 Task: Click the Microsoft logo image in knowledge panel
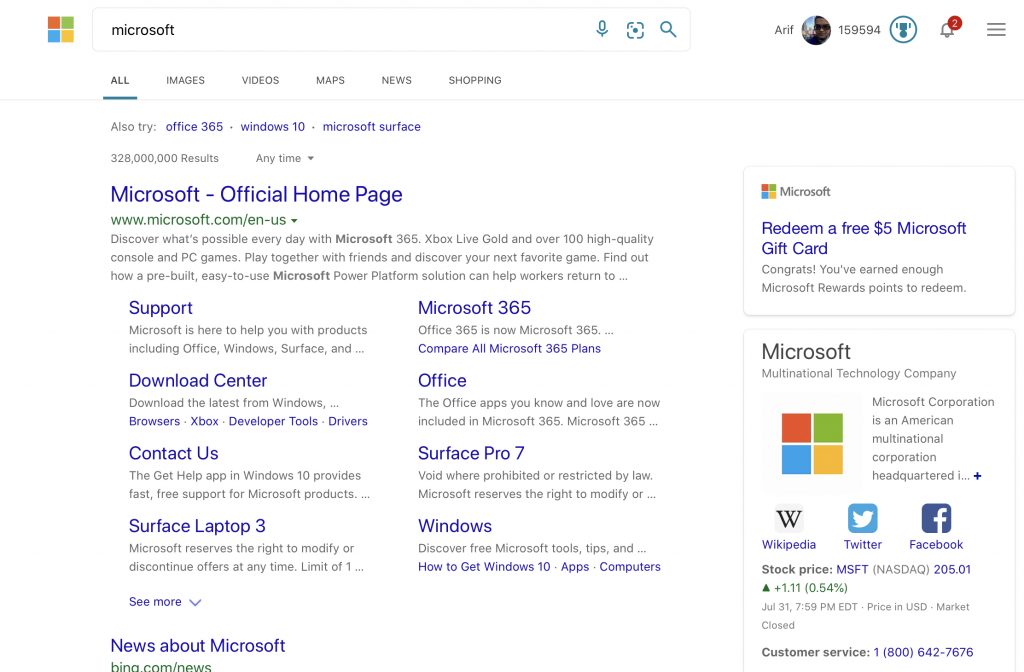coord(812,443)
